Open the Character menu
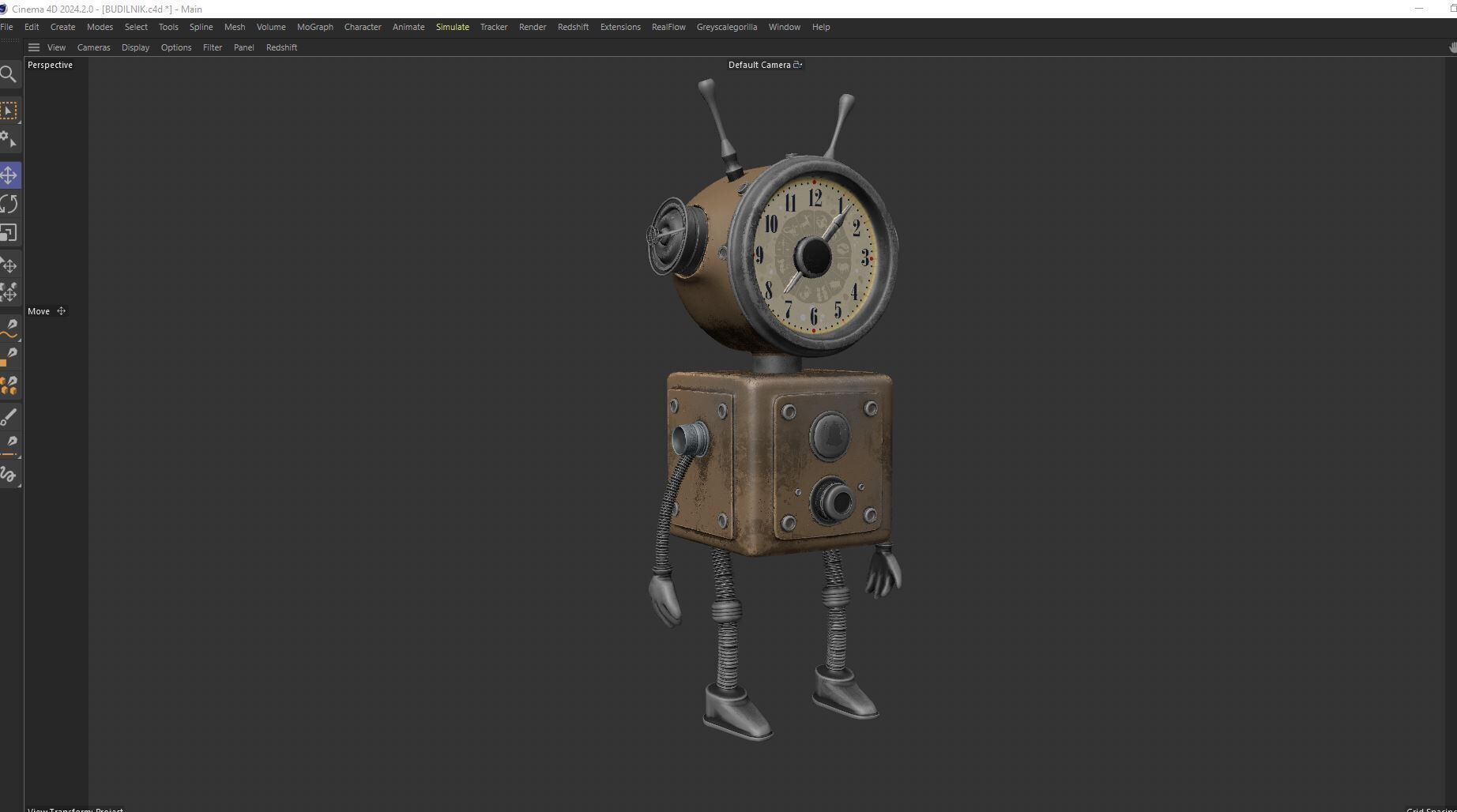This screenshot has width=1457, height=812. (363, 27)
